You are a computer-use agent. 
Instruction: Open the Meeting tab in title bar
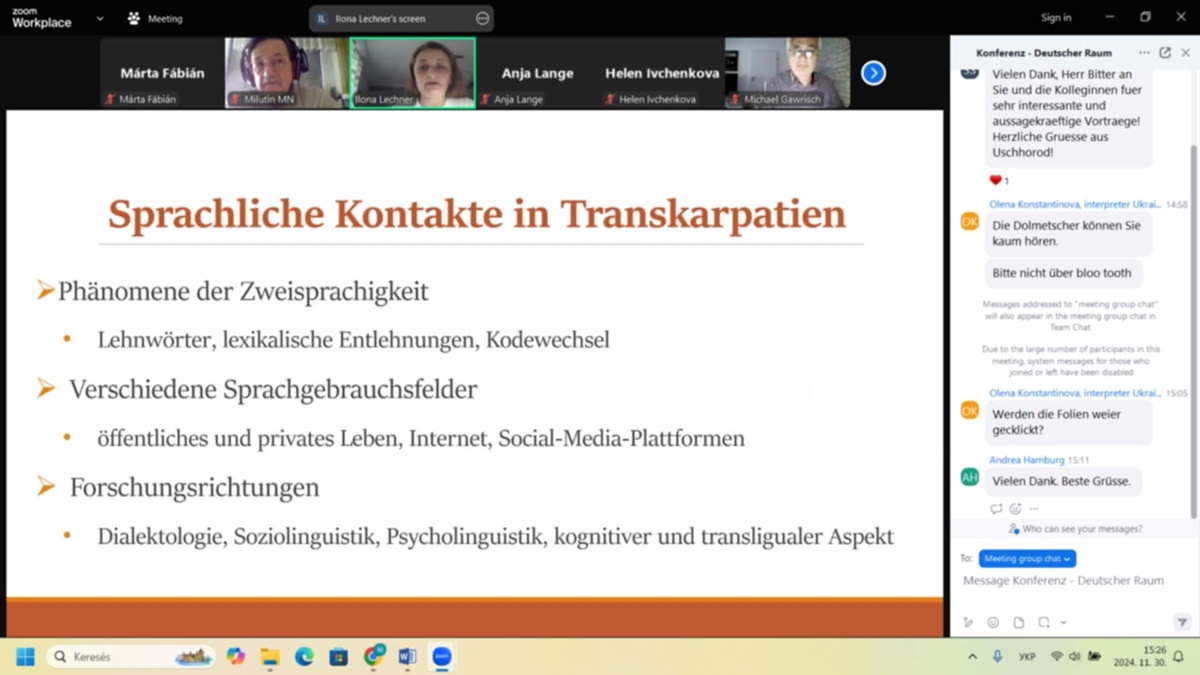click(156, 18)
